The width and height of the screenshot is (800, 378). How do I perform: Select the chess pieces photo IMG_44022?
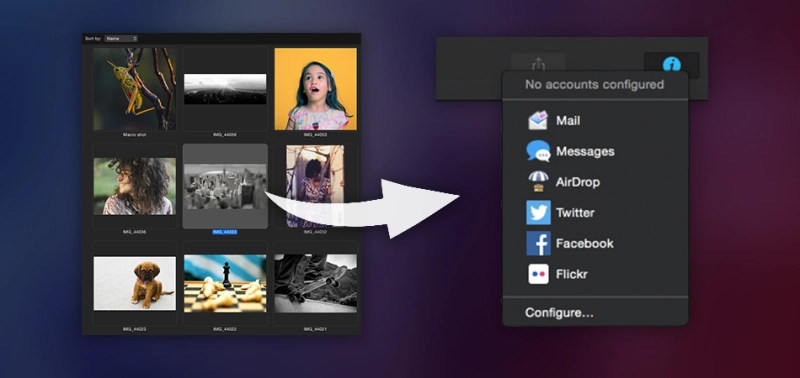click(225, 284)
